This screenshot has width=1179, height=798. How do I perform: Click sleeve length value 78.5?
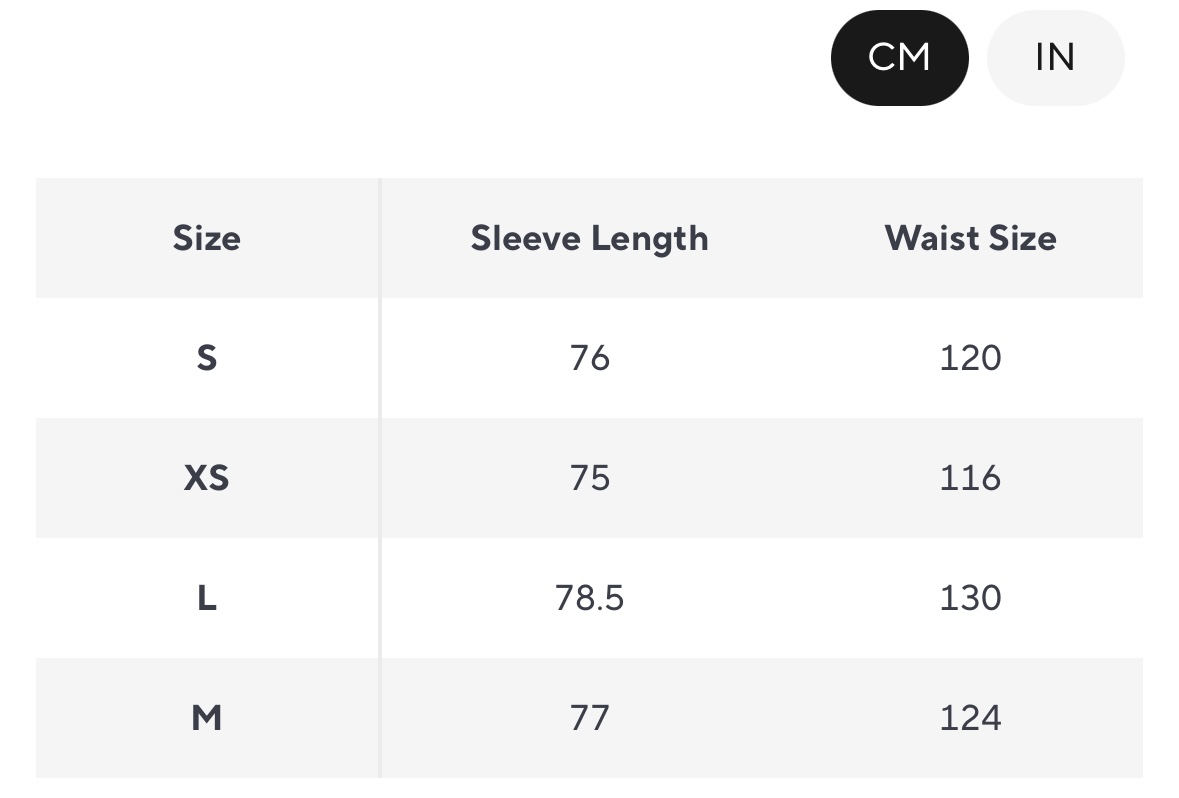click(589, 598)
